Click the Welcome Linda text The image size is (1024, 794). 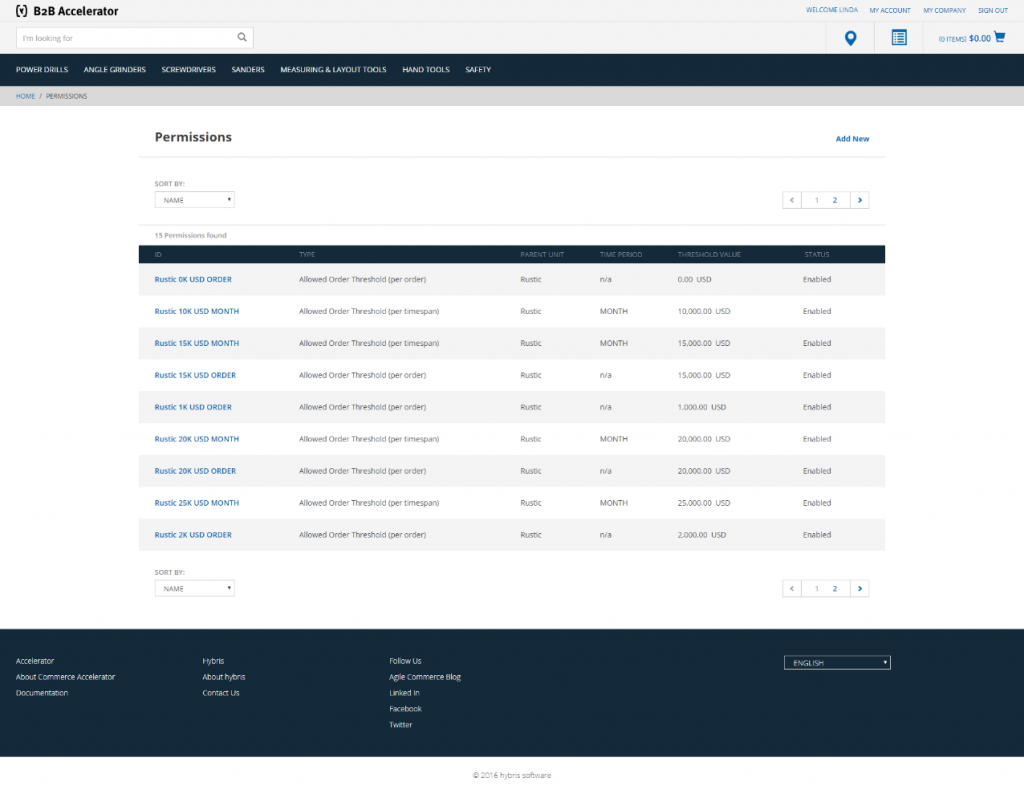831,10
